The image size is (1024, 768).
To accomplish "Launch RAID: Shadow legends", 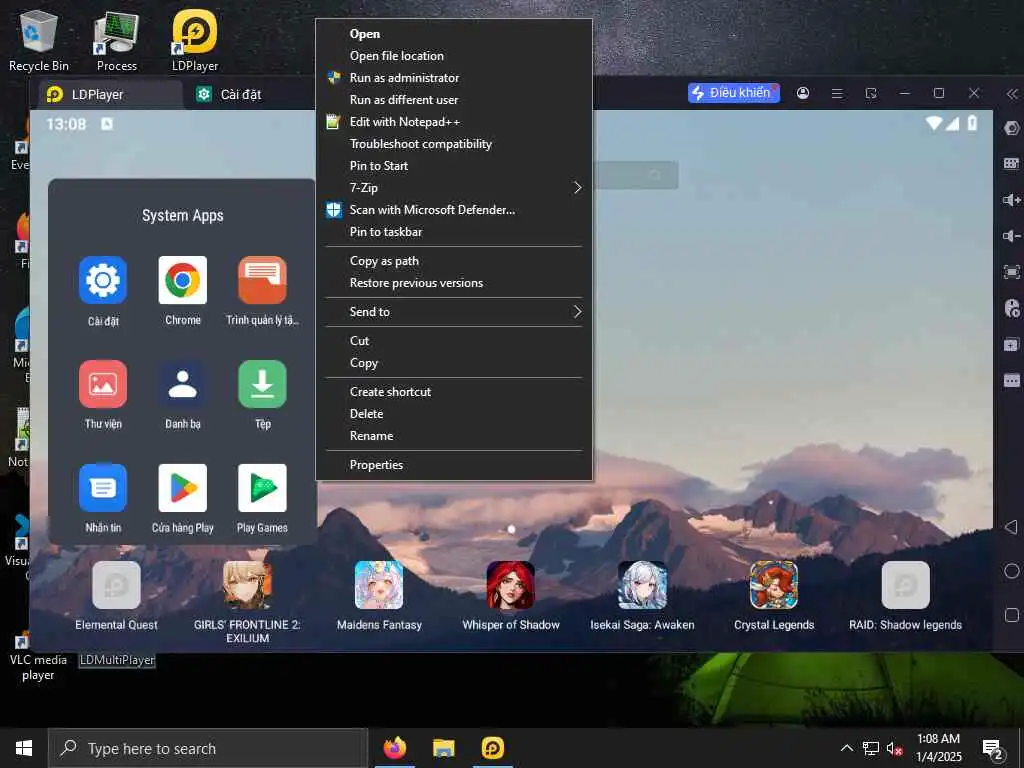I will 905,596.
